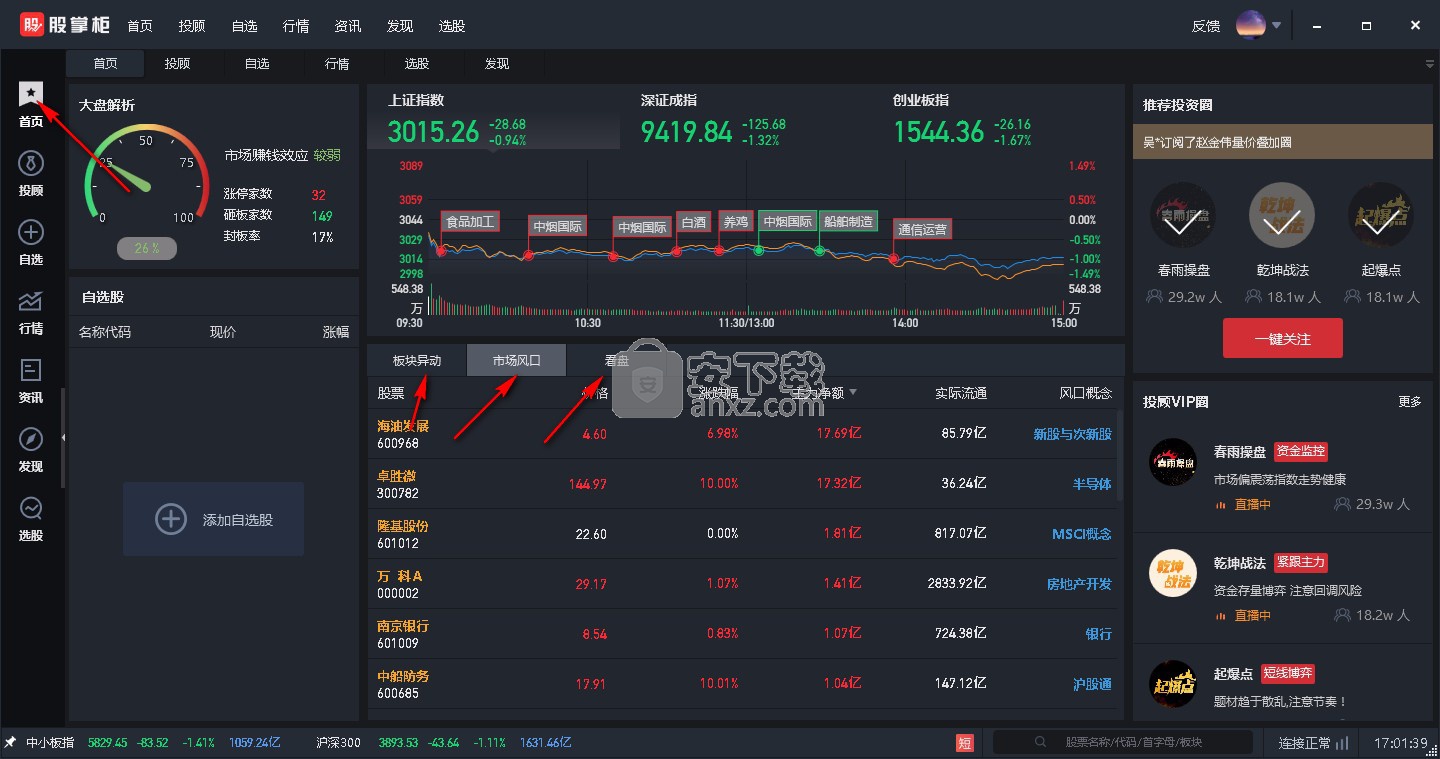Open the 自选 plus icon in left sidebar
The height and width of the screenshot is (759, 1440).
click(x=31, y=232)
